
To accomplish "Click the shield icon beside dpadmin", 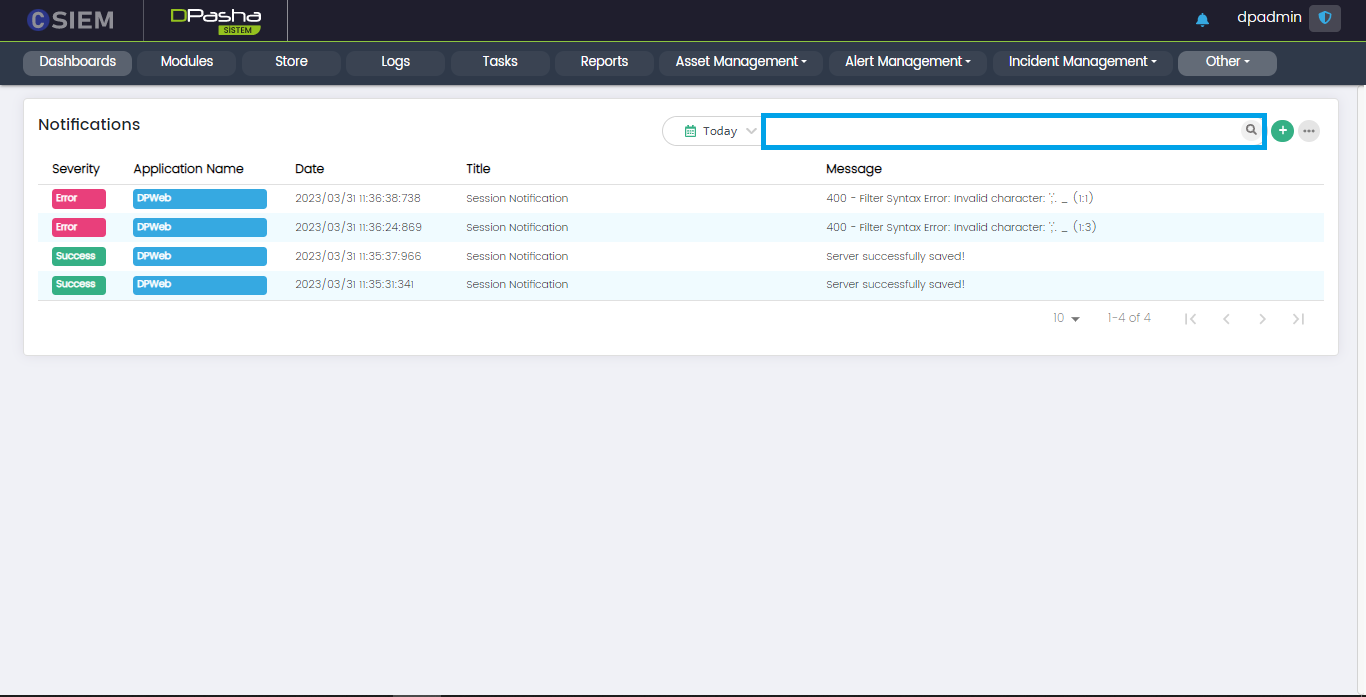I will [x=1325, y=18].
